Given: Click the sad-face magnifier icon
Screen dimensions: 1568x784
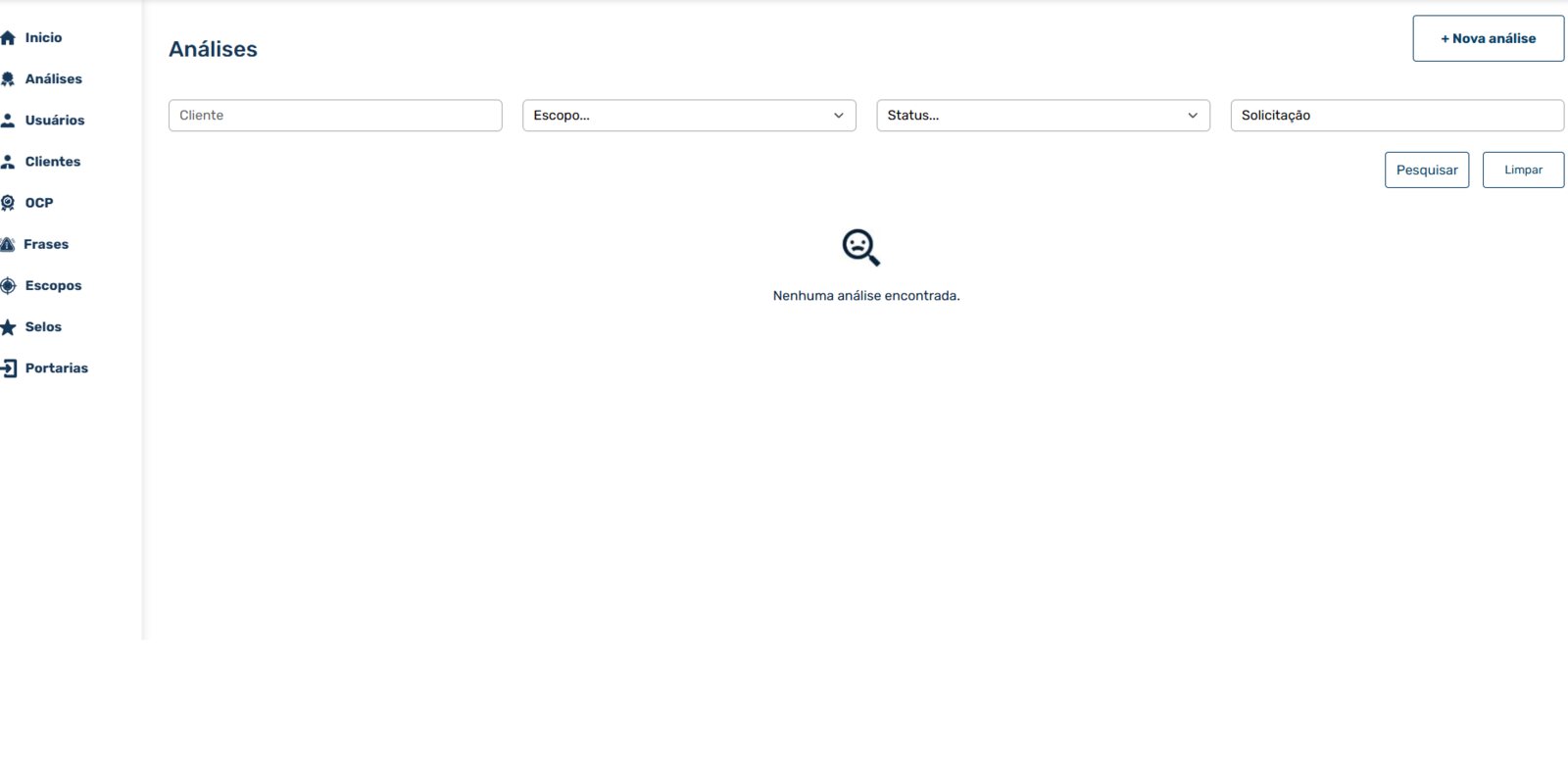Looking at the screenshot, I should coord(861,248).
